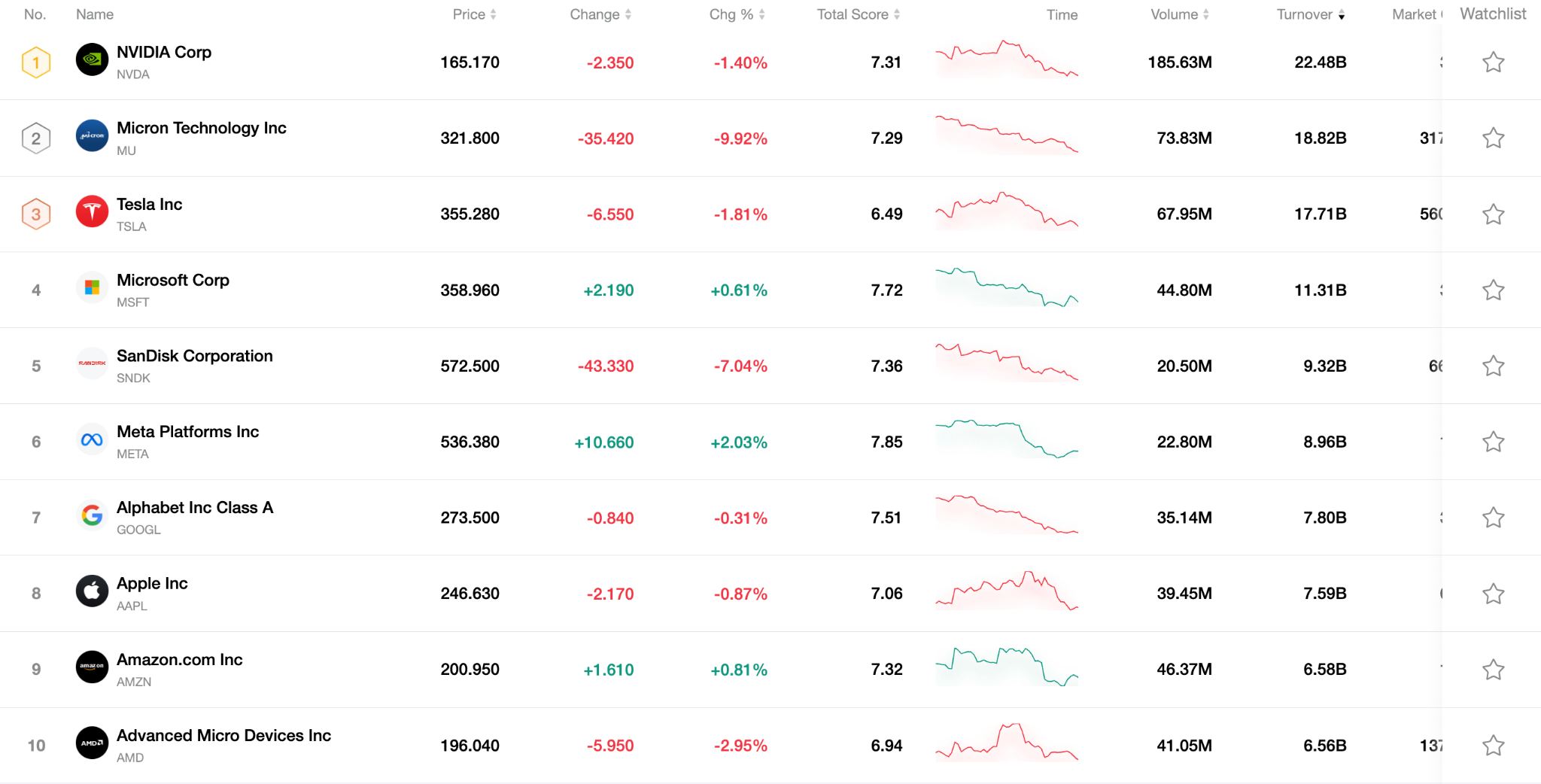Click the Apple logo icon

(92, 593)
